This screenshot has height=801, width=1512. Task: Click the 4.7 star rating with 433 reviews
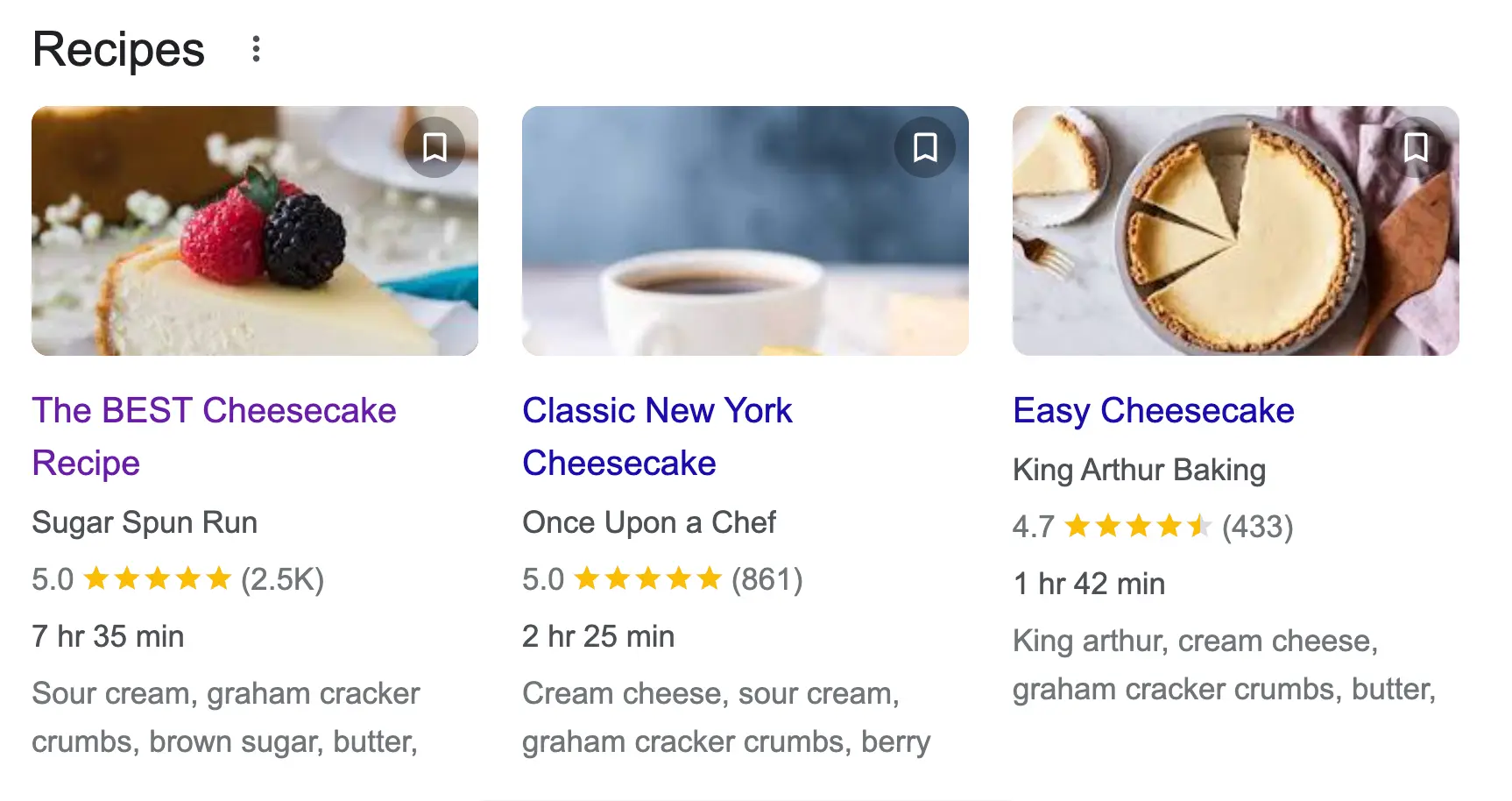click(x=1153, y=527)
